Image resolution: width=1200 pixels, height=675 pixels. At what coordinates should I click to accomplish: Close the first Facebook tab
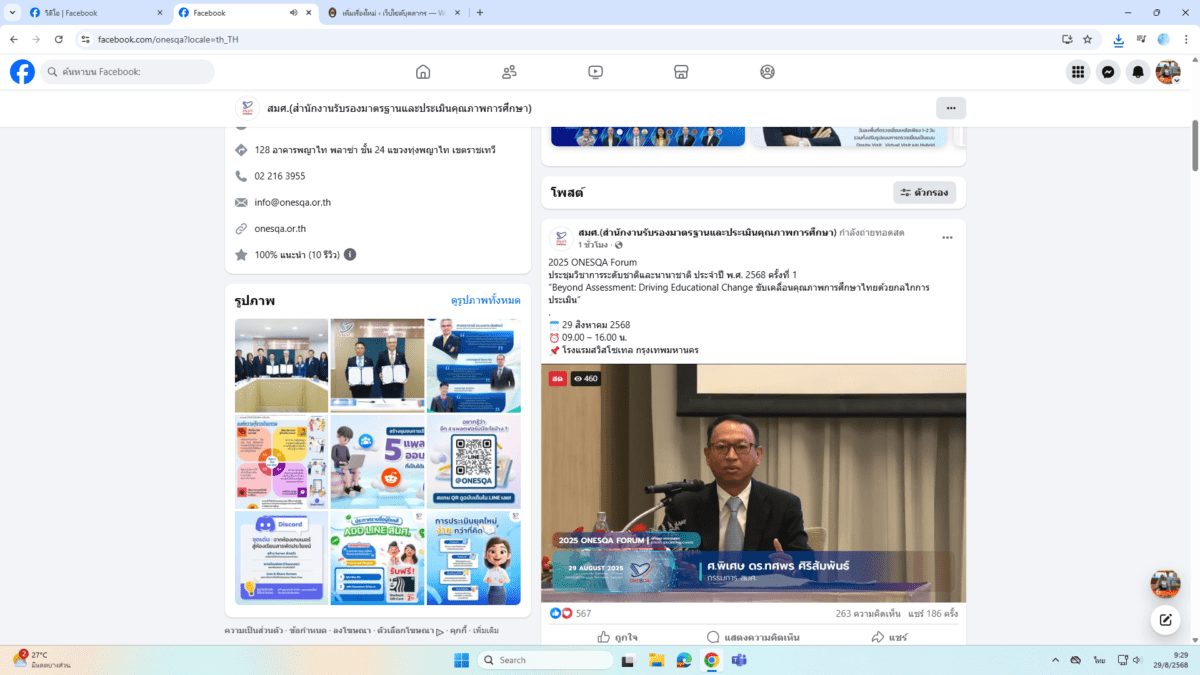pos(160,13)
